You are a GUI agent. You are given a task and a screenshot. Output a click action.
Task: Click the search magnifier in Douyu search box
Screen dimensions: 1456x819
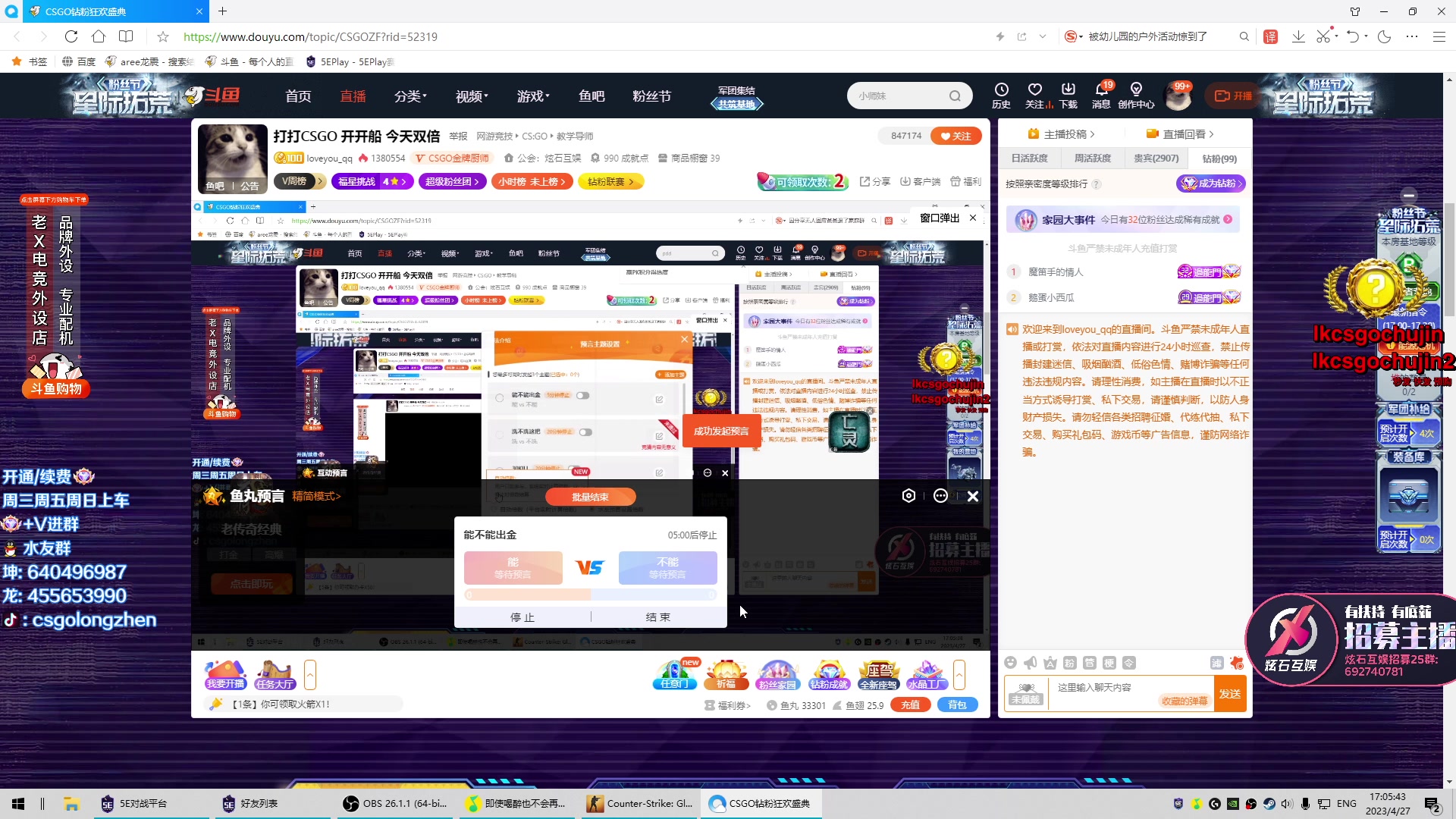click(x=955, y=96)
